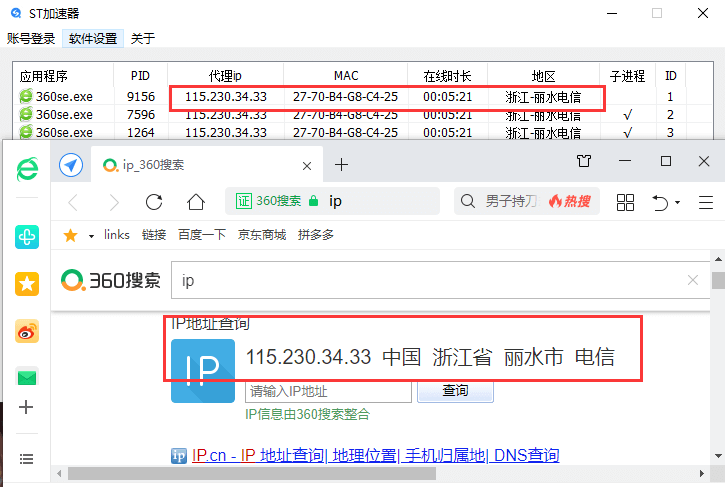This screenshot has width=725, height=487.
Task: Click the 子进程 checkmark in ID 3 row
Action: [x=627, y=133]
